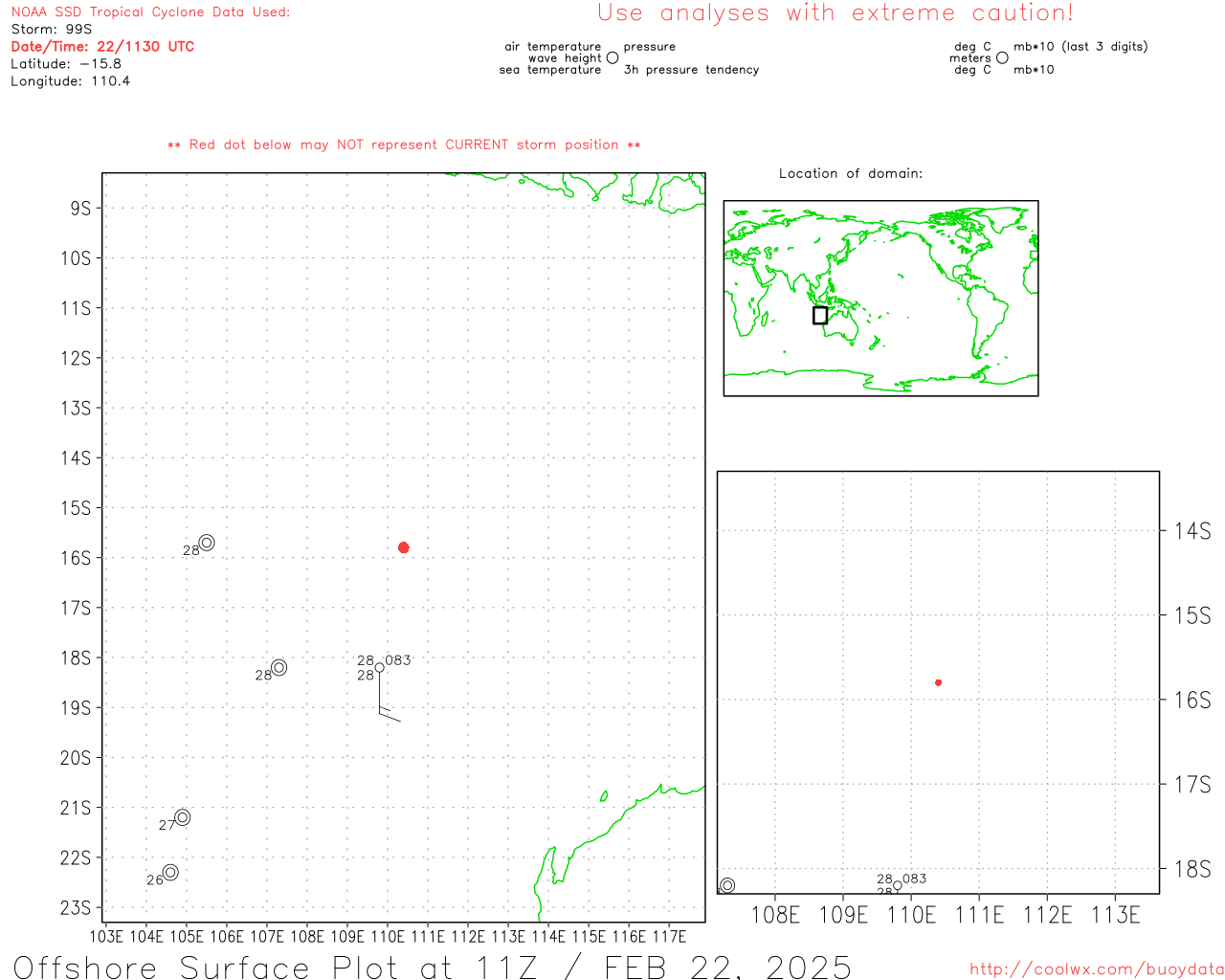Click the 113E label on the inset map
This screenshot has width=1225, height=980.
(1116, 915)
